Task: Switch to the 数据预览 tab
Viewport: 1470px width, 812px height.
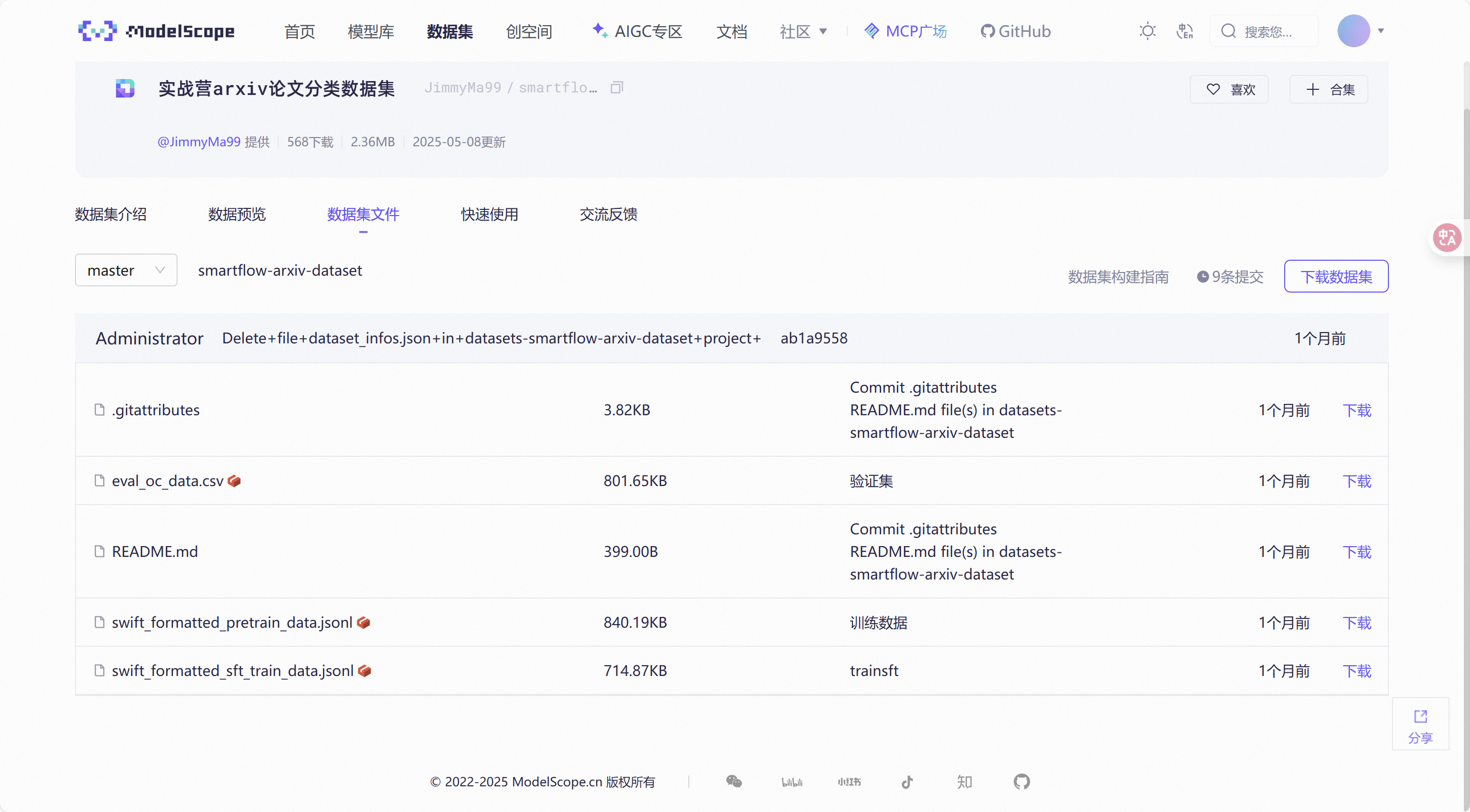Action: pos(237,214)
